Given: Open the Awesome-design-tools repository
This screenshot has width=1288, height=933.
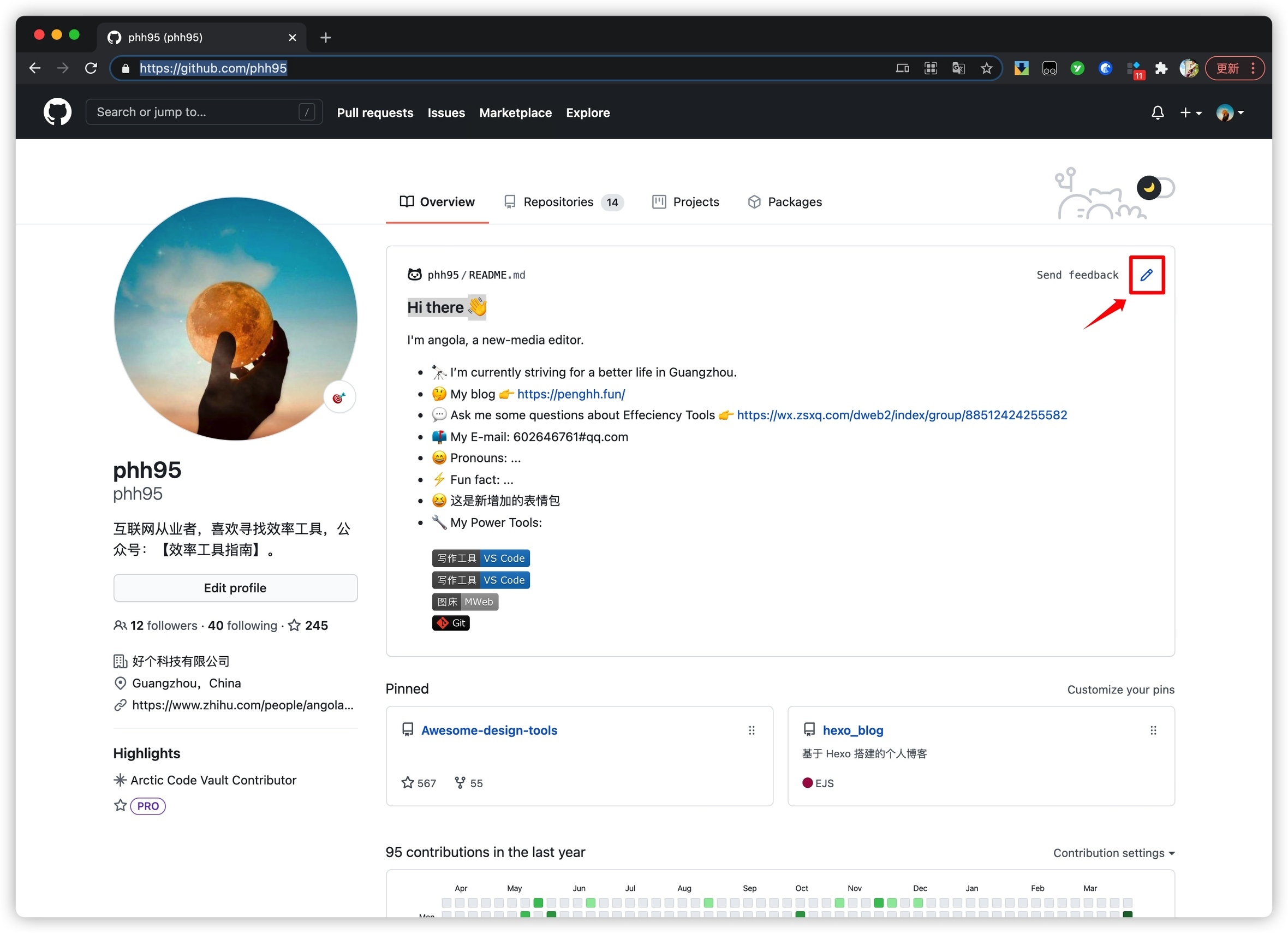Looking at the screenshot, I should pos(489,730).
